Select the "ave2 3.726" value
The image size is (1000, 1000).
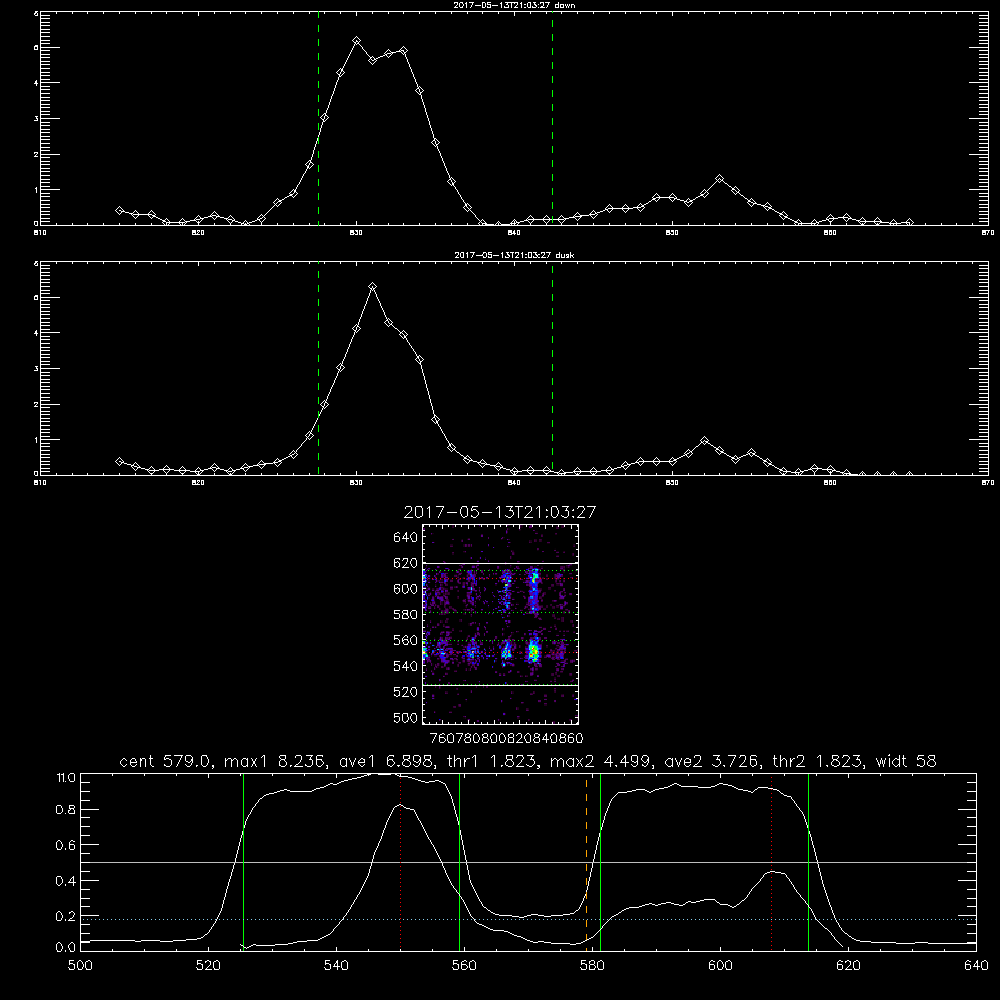(710, 761)
